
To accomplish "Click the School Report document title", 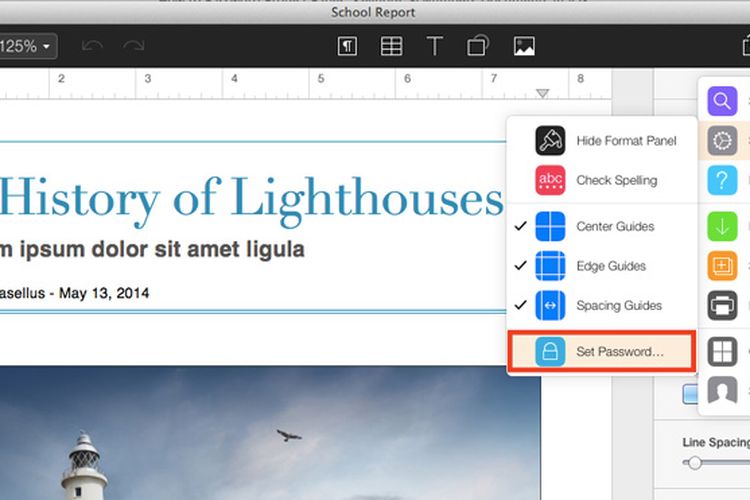I will (373, 12).
